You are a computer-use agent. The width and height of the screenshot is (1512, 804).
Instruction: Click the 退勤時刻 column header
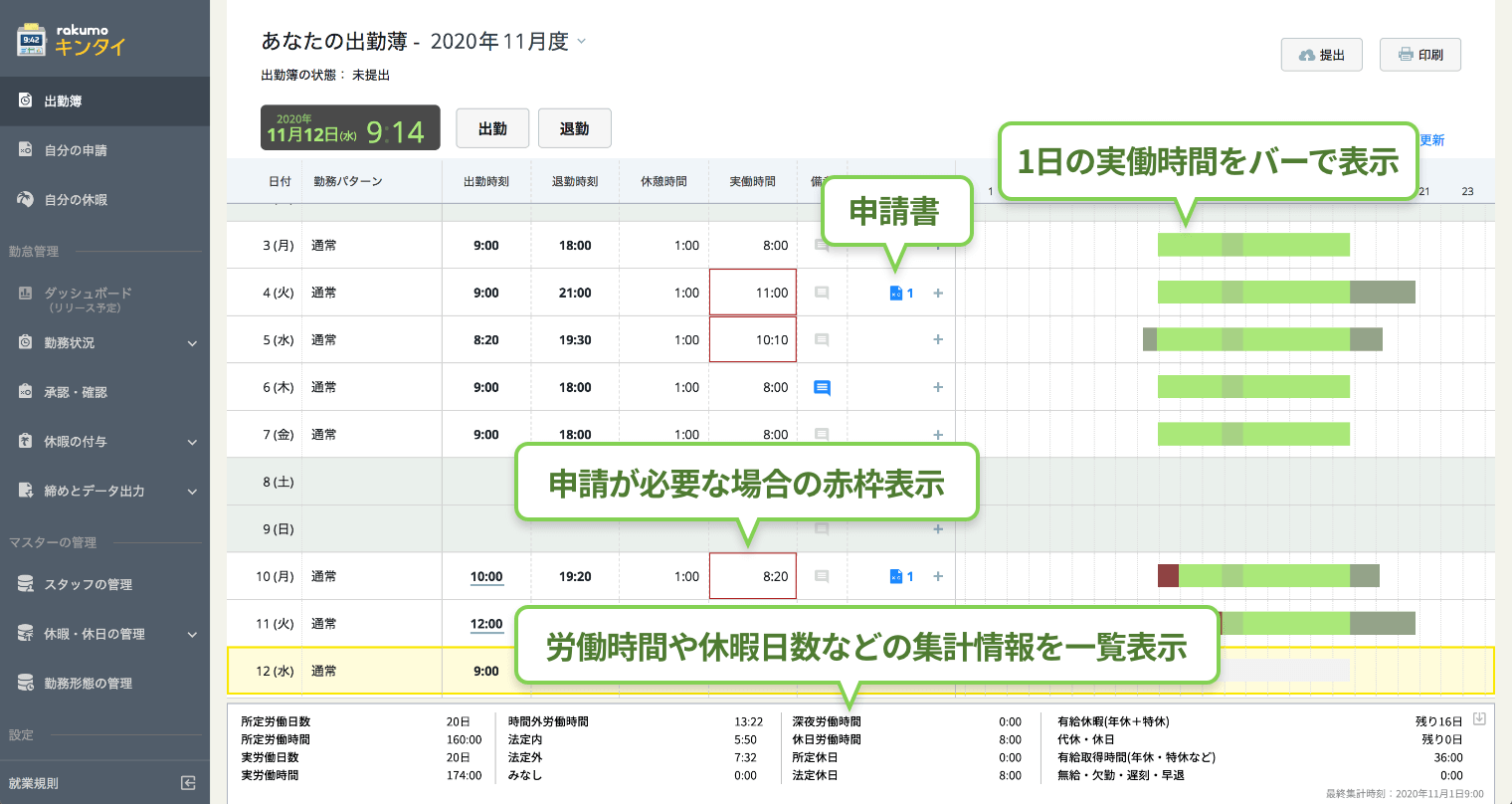pos(575,182)
